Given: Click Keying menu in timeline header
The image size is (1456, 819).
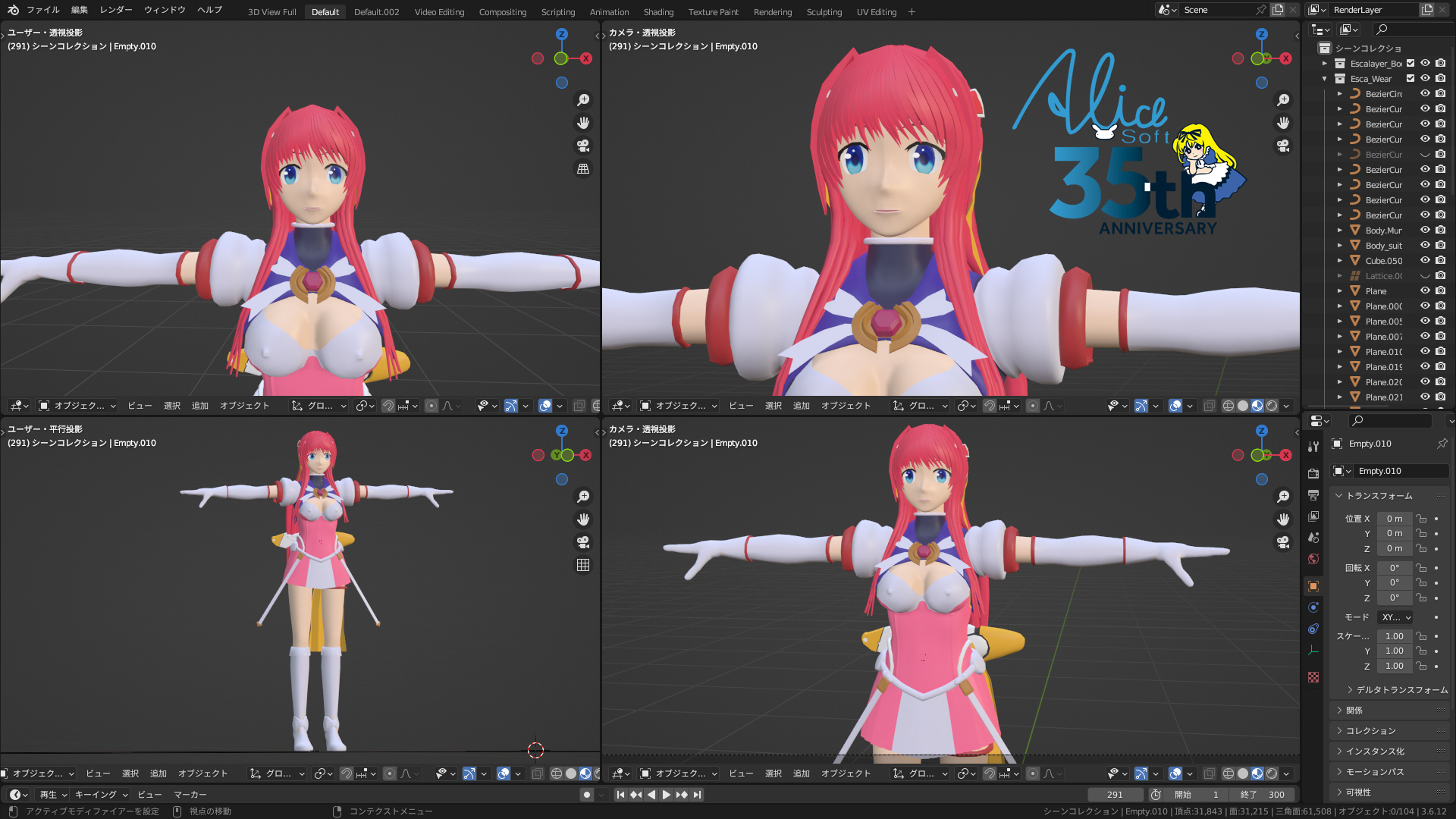Looking at the screenshot, I should pyautogui.click(x=101, y=795).
